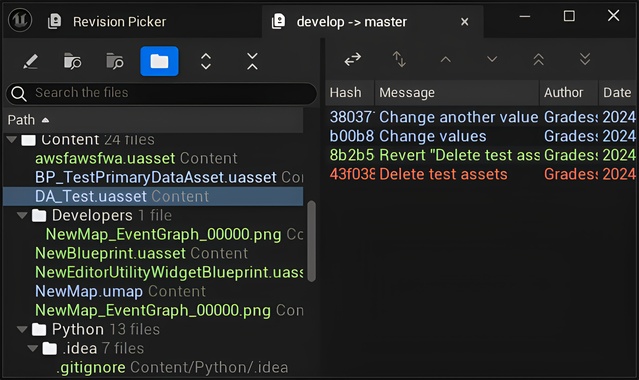Click the collapse all arrows icon
This screenshot has height=380, width=639.
pos(252,62)
